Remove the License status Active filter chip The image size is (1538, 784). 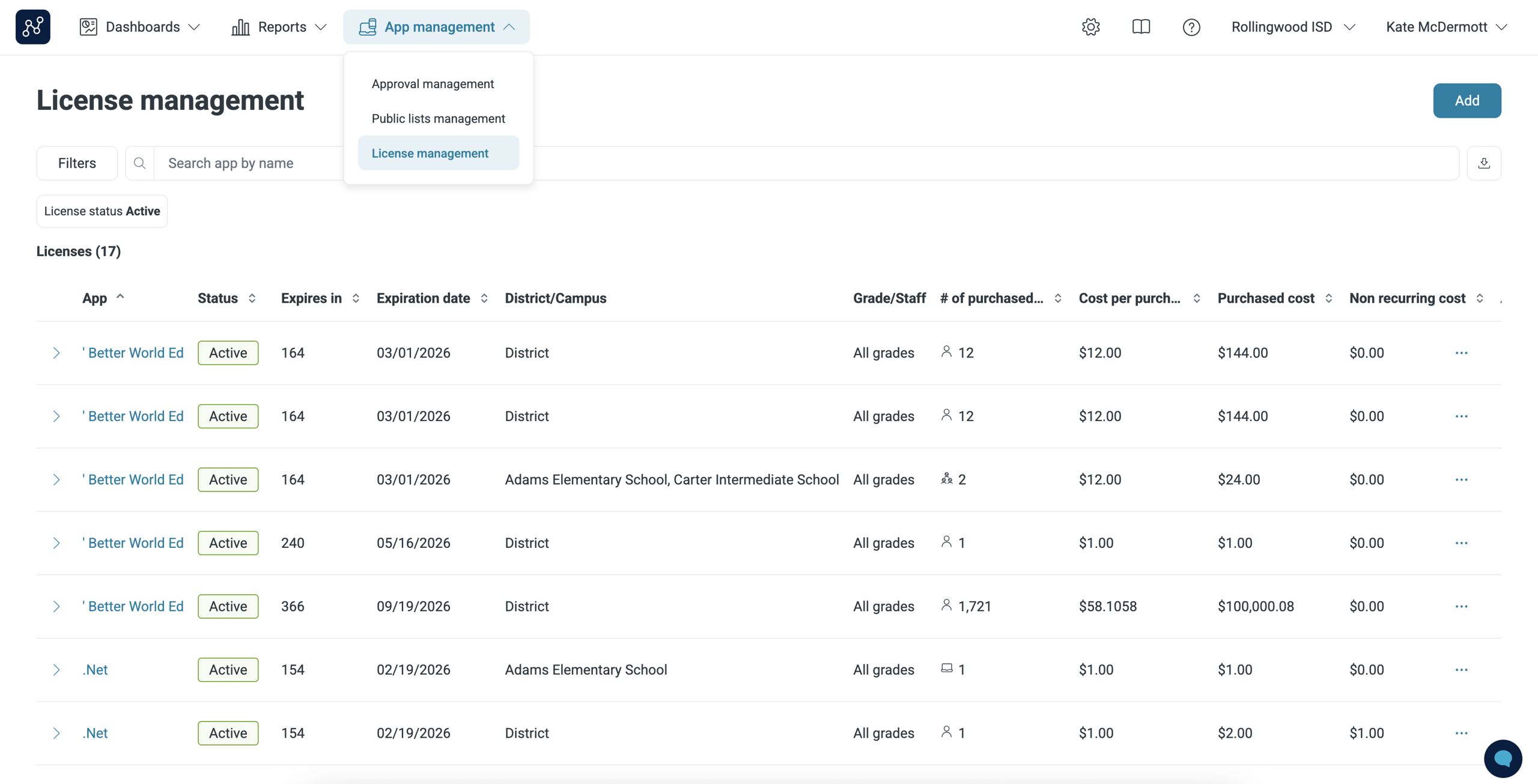tap(102, 211)
